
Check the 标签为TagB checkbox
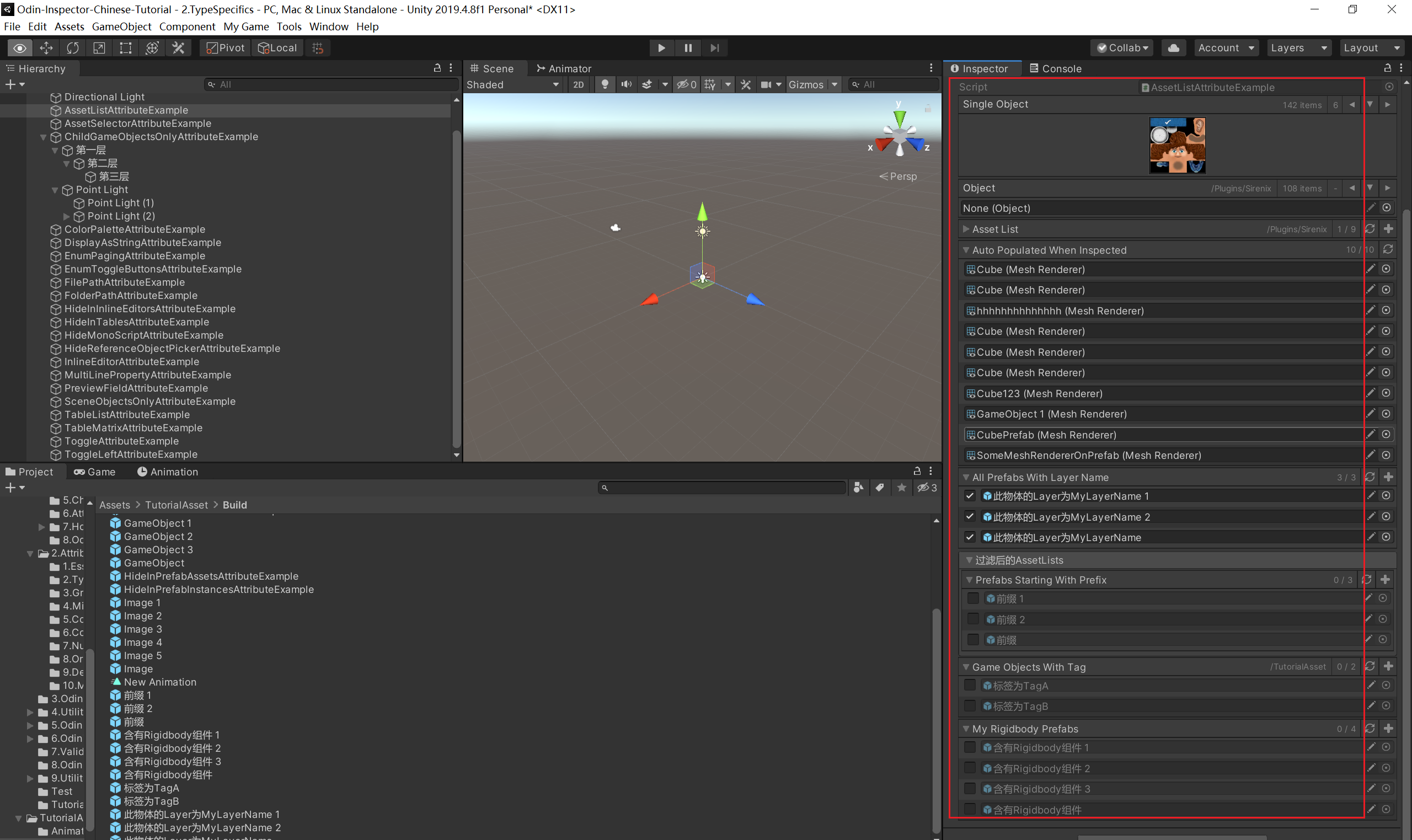[970, 706]
